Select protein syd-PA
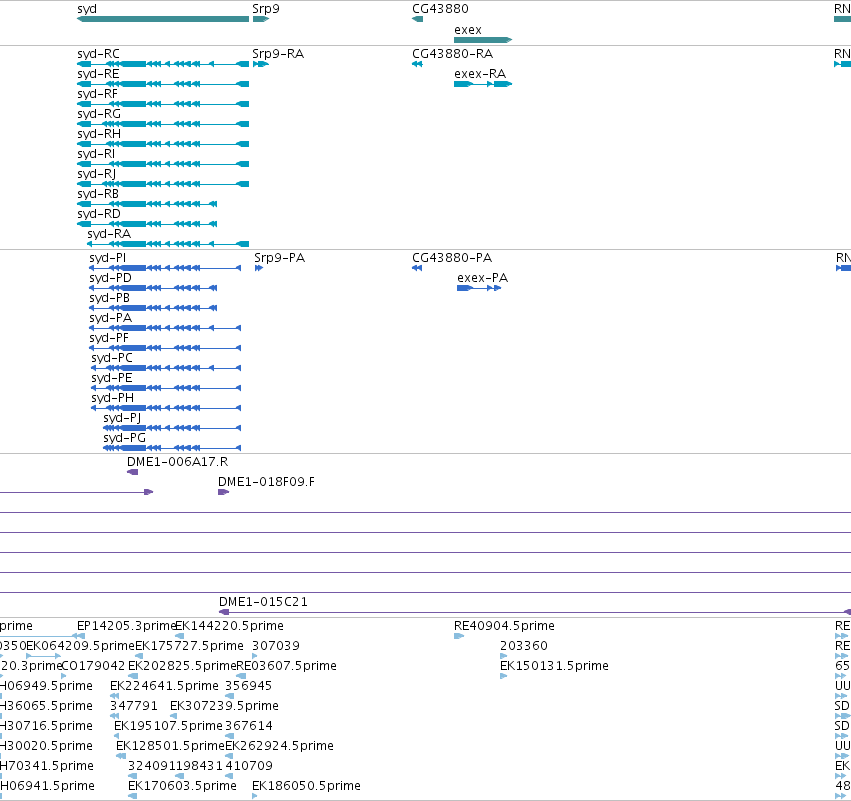This screenshot has width=851, height=801. coord(165,328)
